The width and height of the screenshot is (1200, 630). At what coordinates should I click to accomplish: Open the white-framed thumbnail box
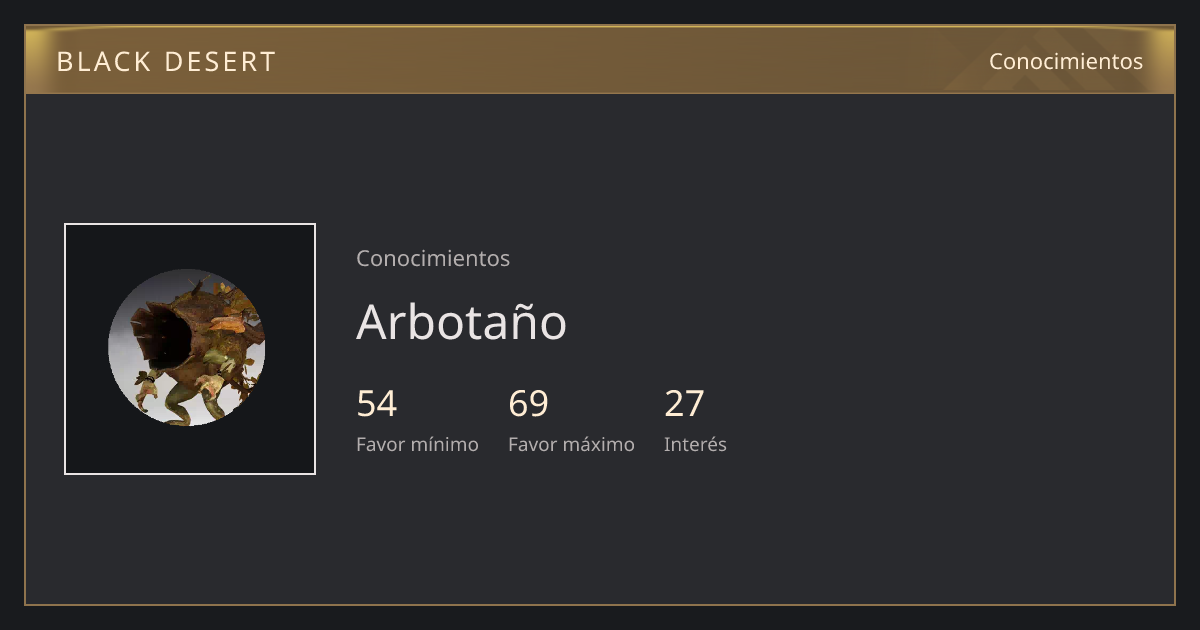click(190, 349)
